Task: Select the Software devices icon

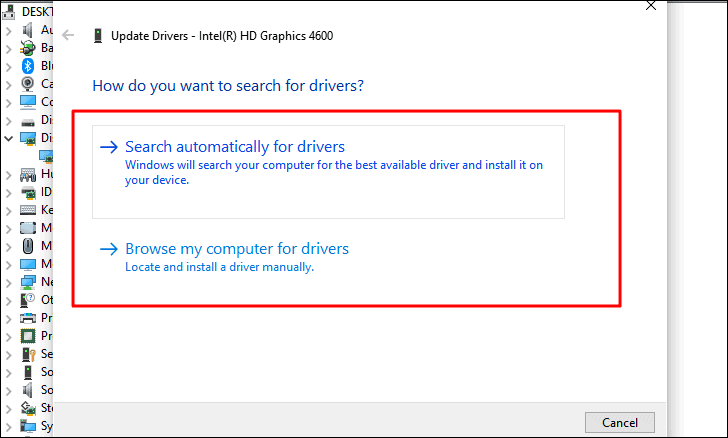Action: tap(28, 372)
